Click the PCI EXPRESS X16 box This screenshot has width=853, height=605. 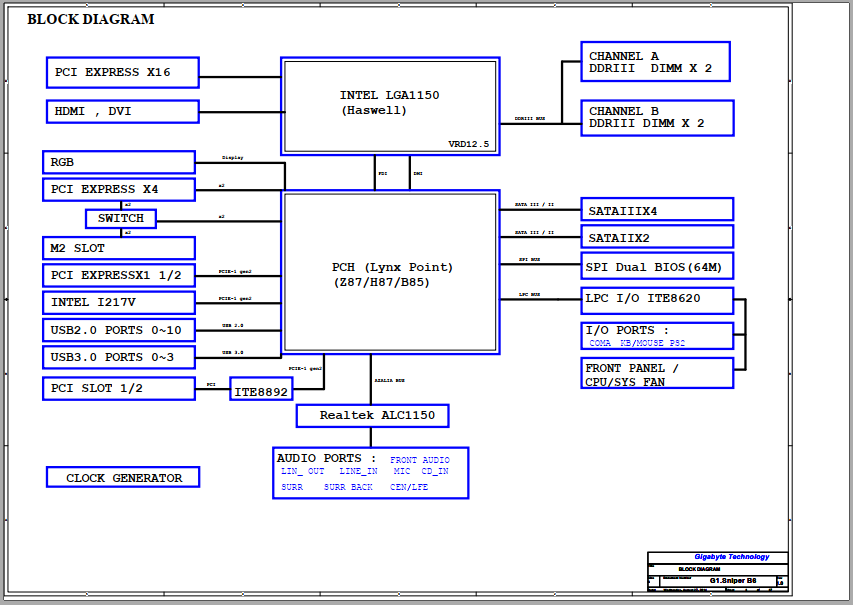(122, 72)
